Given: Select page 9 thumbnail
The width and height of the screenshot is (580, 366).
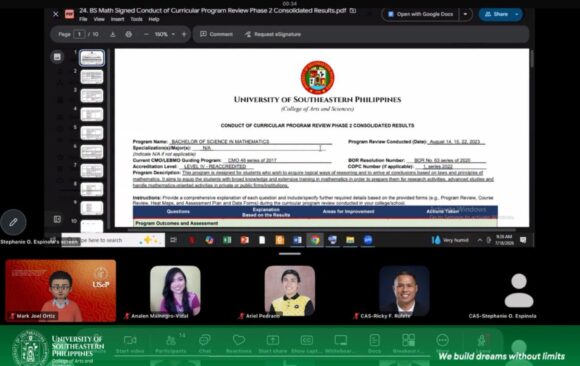Looking at the screenshot, I should [92, 208].
